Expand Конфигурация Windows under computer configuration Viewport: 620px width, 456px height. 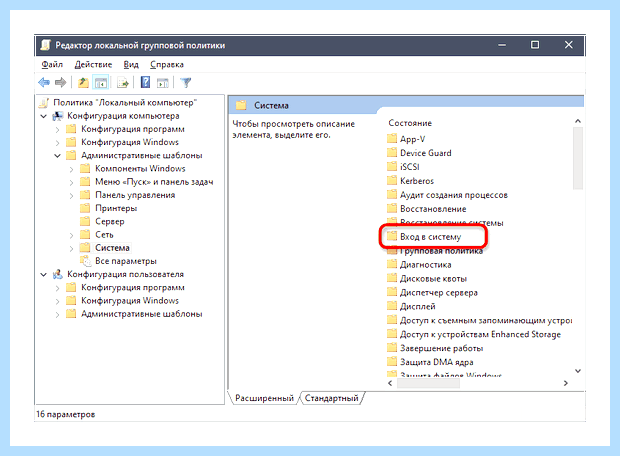[x=58, y=142]
